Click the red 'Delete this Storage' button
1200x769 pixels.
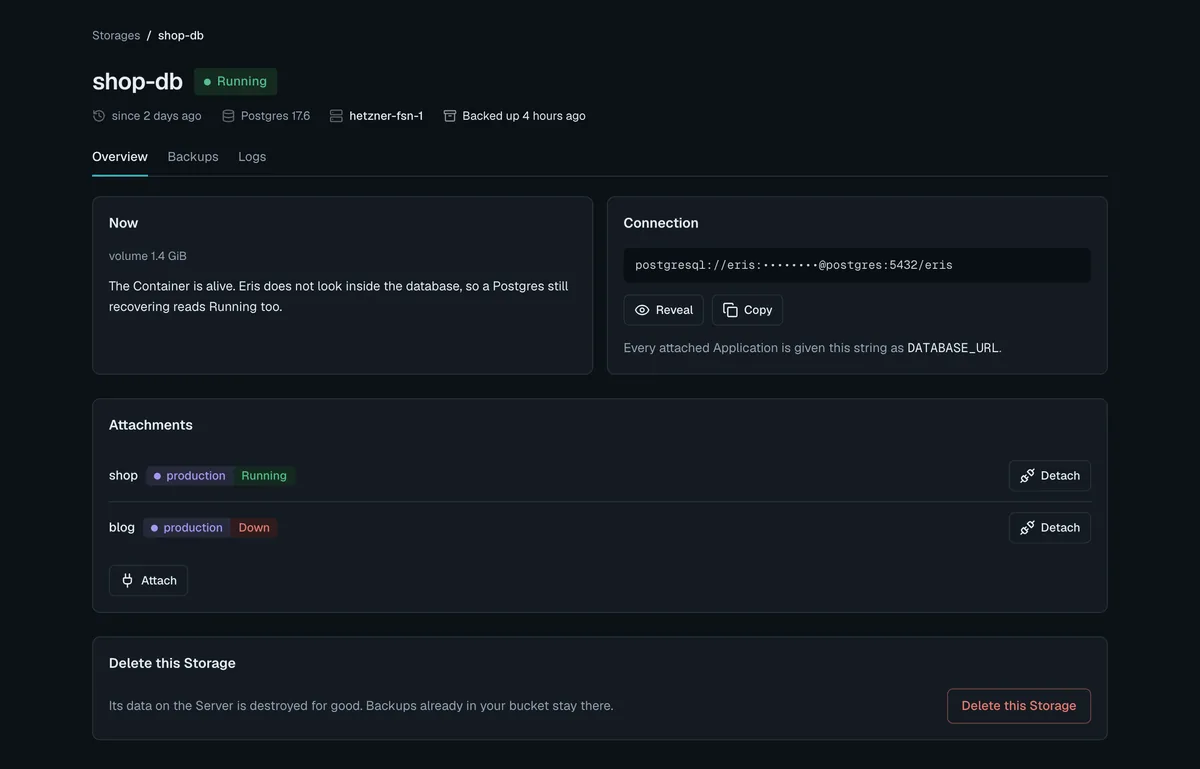(x=1019, y=706)
